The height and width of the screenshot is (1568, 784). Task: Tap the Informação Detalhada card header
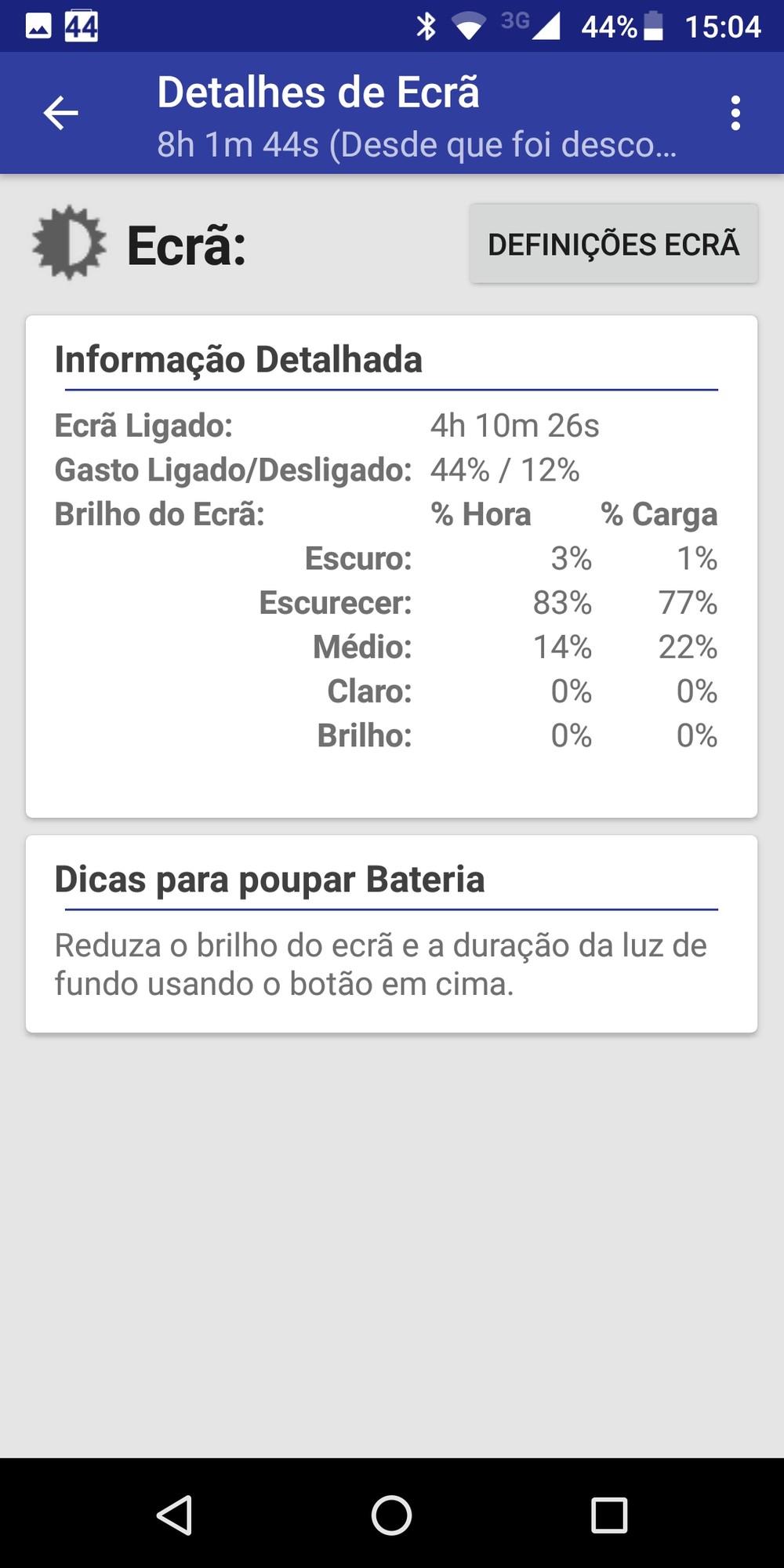coord(238,360)
